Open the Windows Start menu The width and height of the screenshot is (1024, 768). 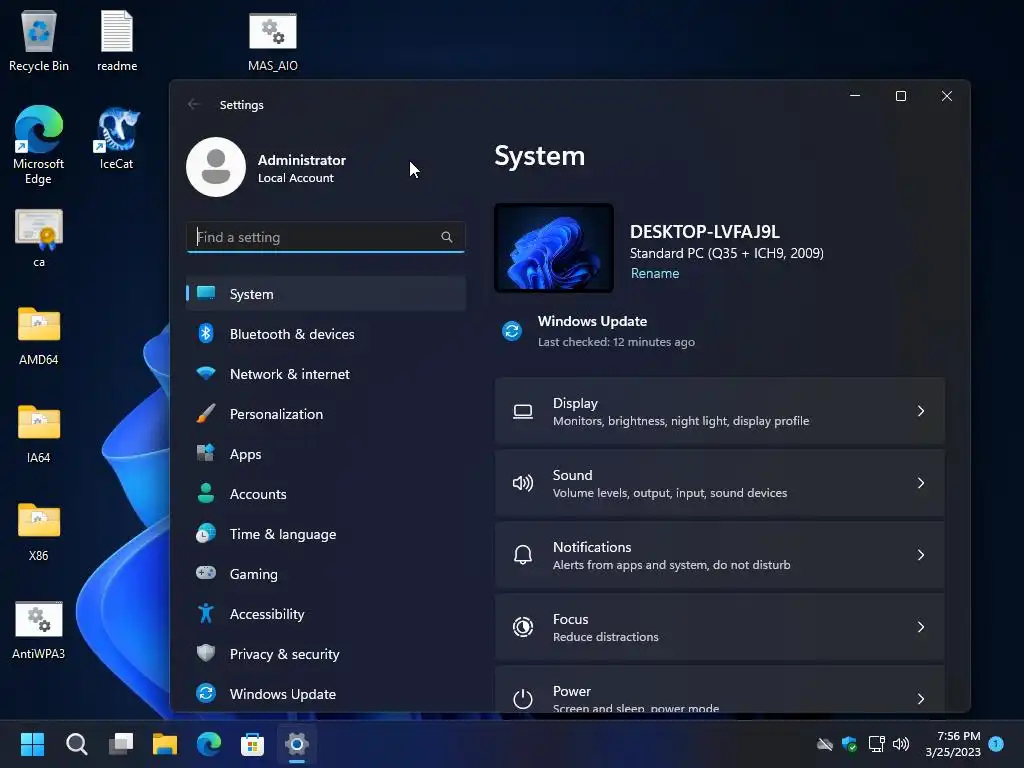(x=33, y=744)
